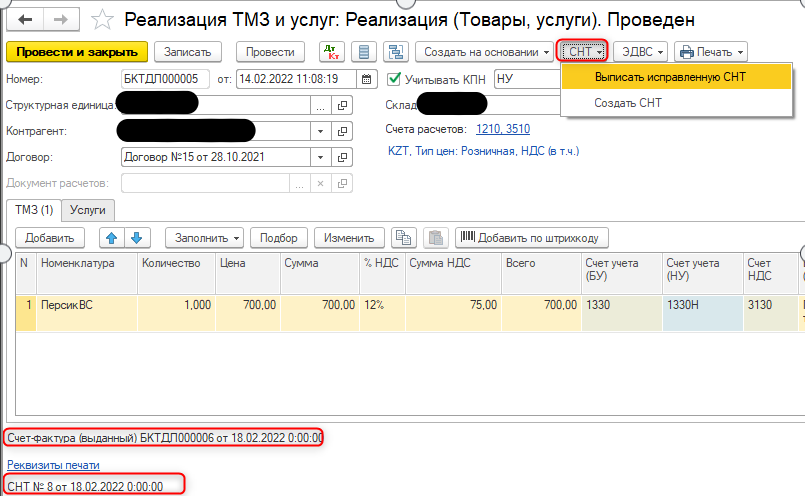The height and width of the screenshot is (496, 805).
Task: Open the Печать dropdown menu
Action: point(711,52)
